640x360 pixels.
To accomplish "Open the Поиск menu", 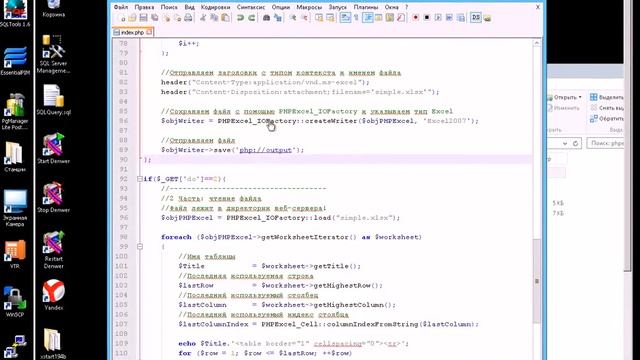I will pyautogui.click(x=169, y=7).
